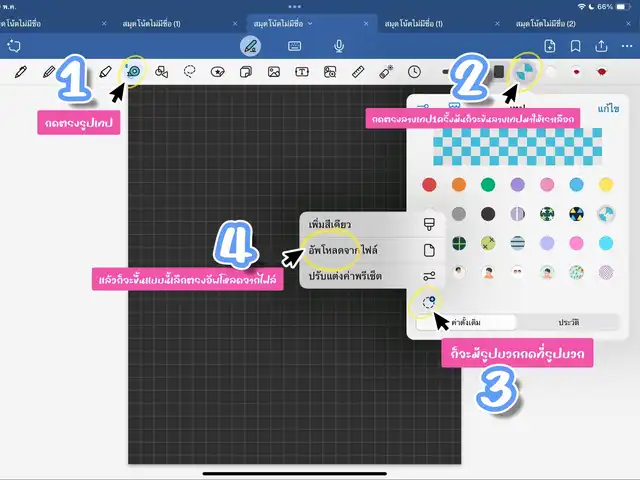Select the Text box tool

(301, 72)
